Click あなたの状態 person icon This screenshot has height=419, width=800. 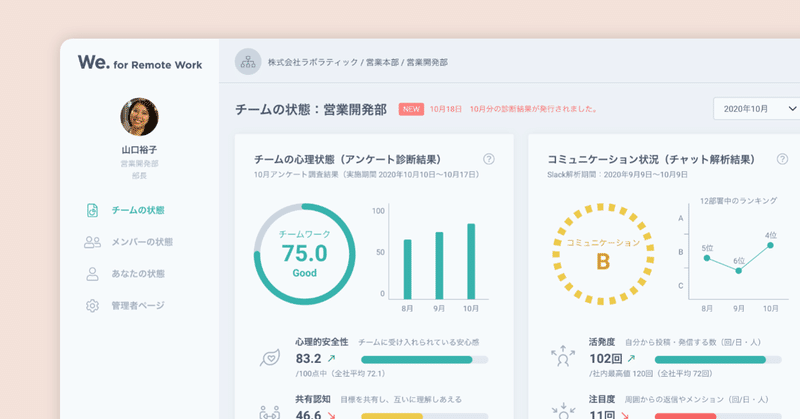click(x=92, y=274)
